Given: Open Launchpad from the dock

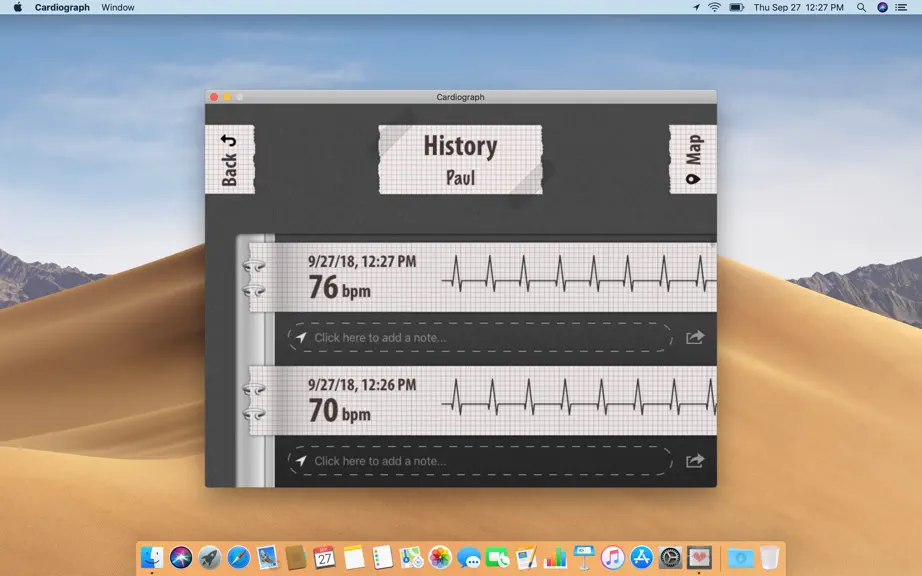Looking at the screenshot, I should (x=209, y=557).
